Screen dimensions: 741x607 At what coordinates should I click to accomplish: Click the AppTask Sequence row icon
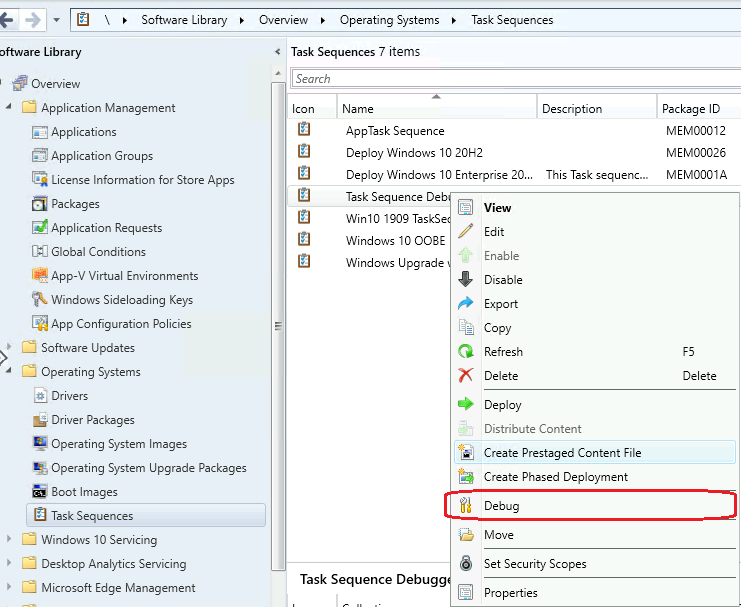tap(304, 129)
